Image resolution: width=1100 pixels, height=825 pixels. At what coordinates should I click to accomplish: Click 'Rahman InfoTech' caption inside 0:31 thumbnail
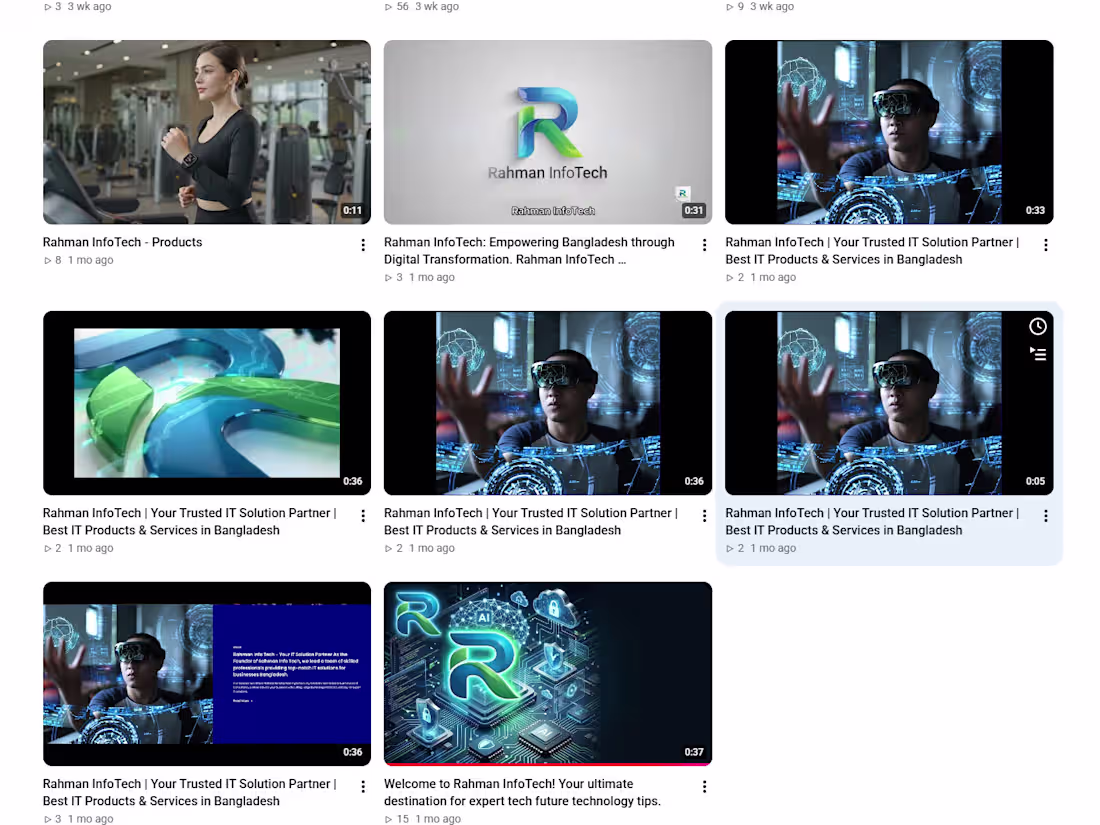click(553, 210)
